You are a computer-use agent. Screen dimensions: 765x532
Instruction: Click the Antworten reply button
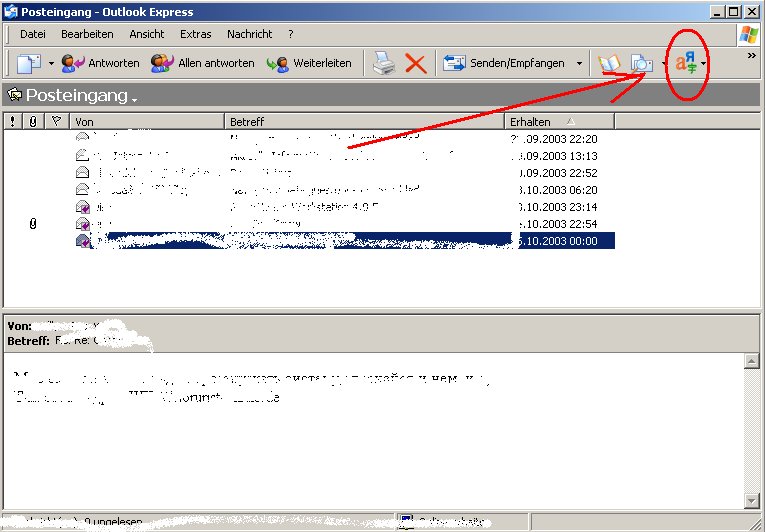[101, 63]
